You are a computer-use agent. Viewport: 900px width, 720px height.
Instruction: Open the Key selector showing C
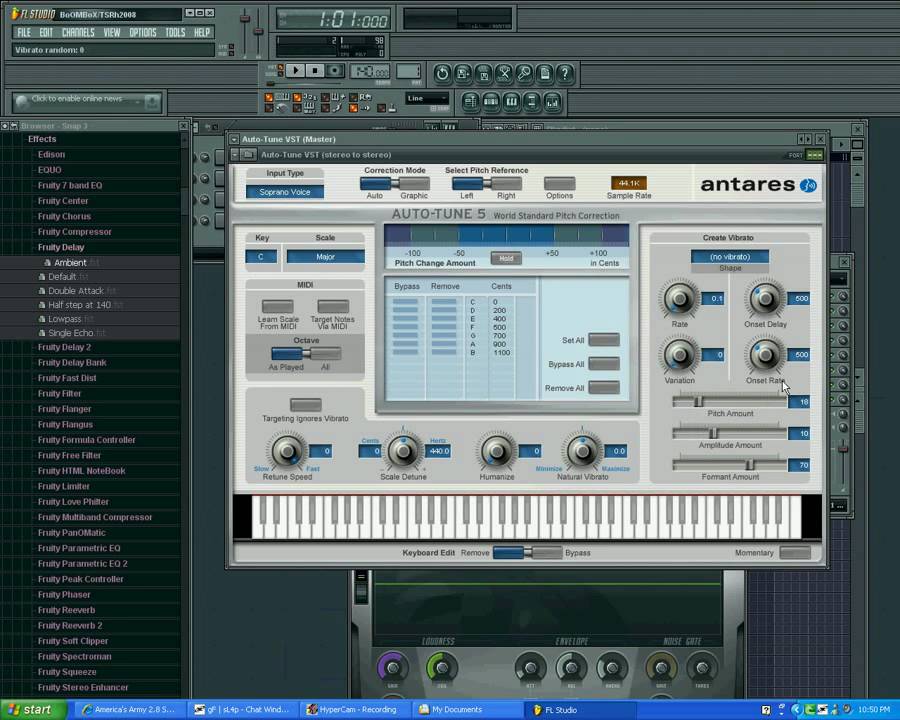[x=261, y=257]
